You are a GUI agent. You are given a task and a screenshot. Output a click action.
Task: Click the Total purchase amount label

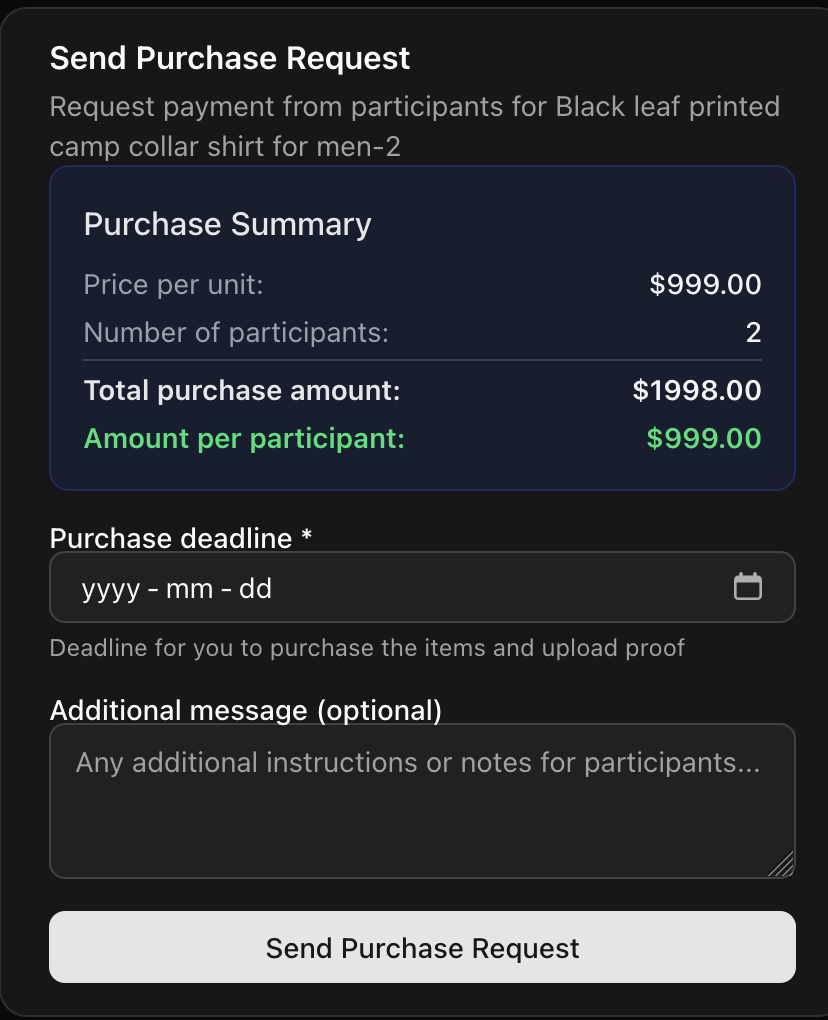click(x=242, y=390)
